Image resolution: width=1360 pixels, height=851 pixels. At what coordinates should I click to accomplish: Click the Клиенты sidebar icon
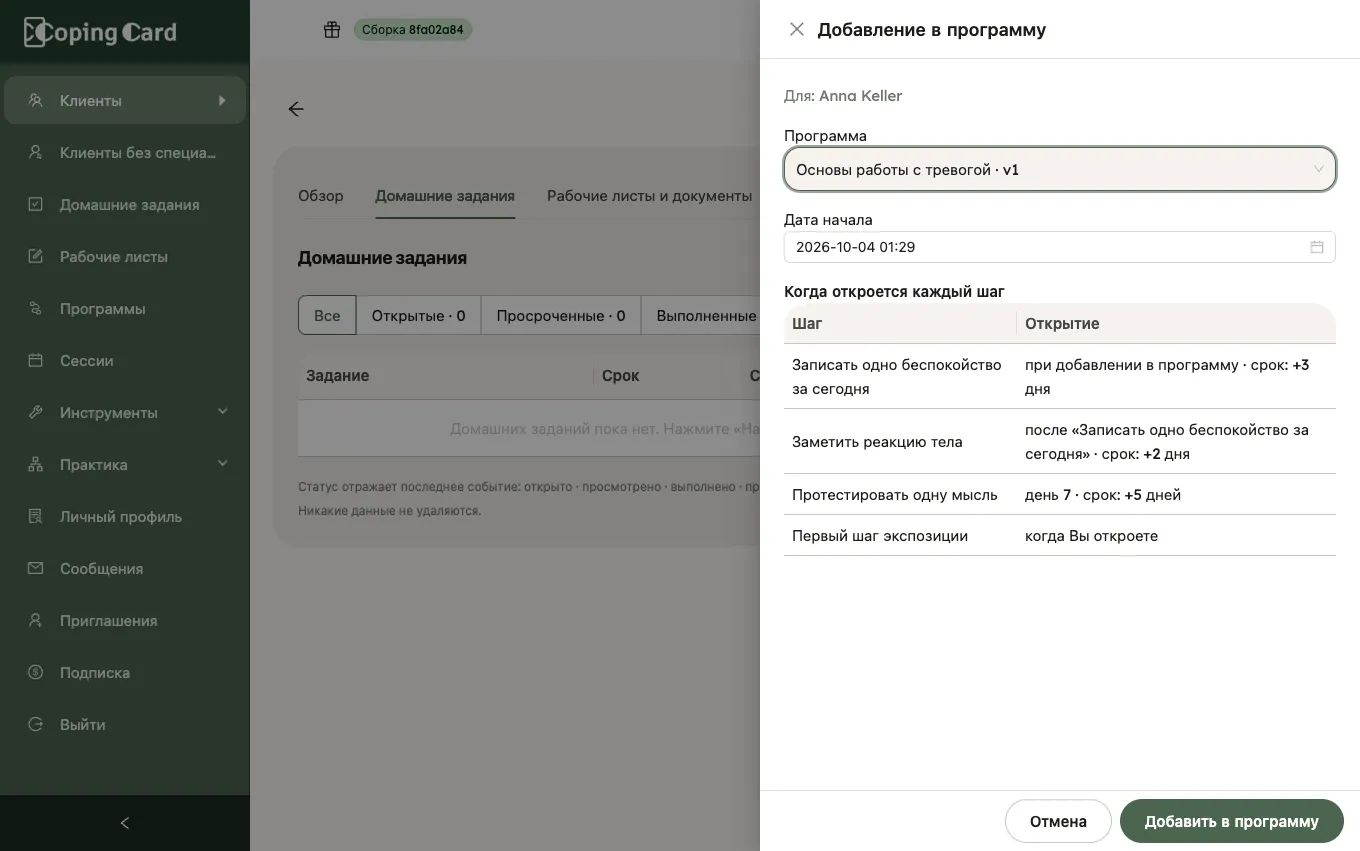click(x=36, y=101)
